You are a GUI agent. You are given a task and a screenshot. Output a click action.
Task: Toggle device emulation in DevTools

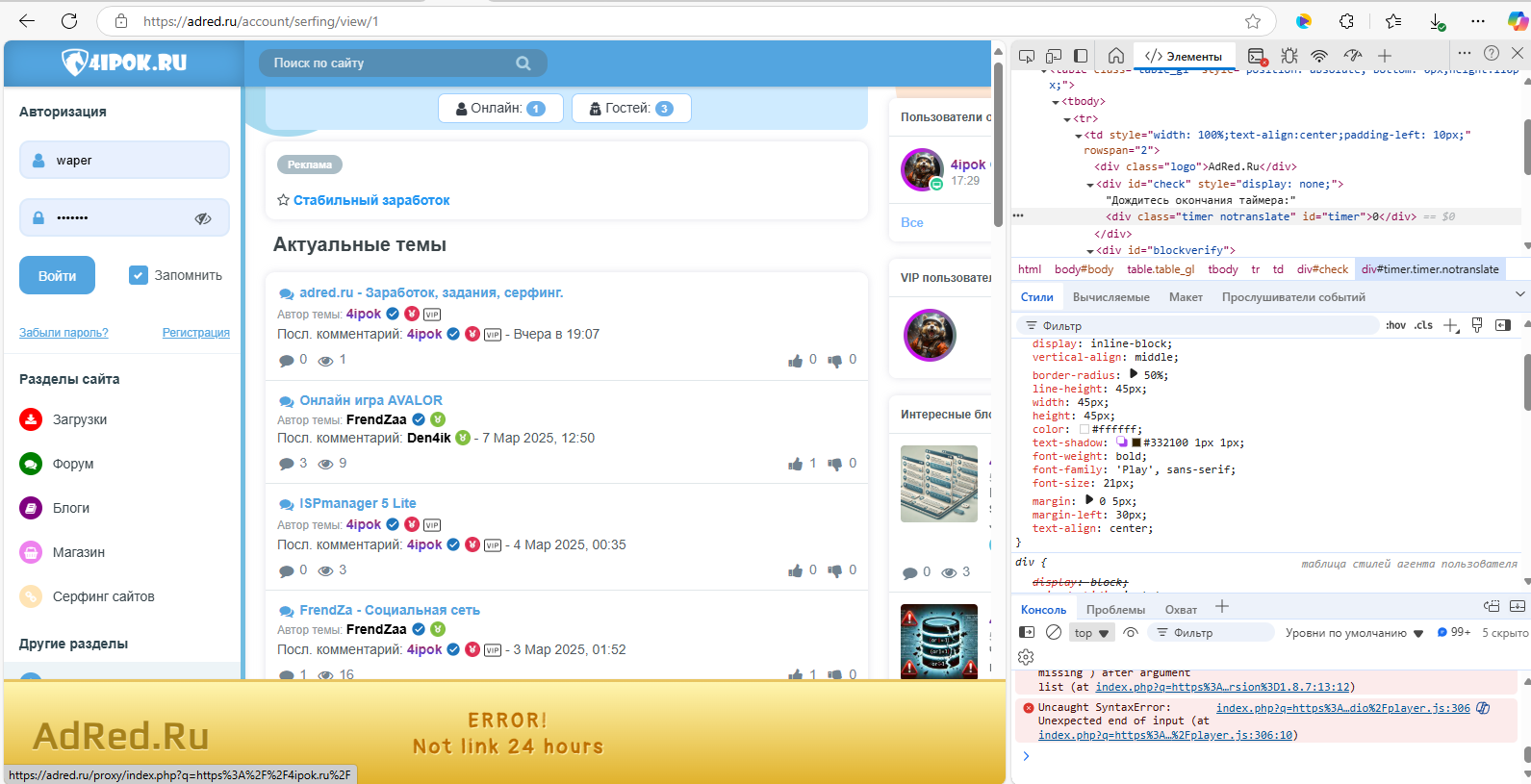(1054, 56)
